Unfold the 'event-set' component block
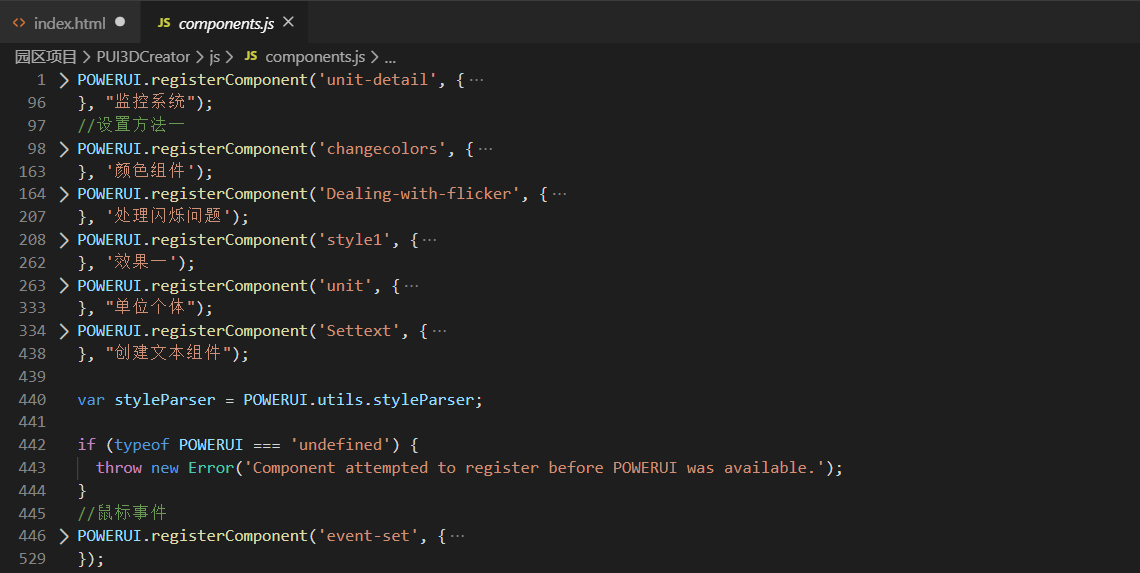1140x573 pixels. pyautogui.click(x=64, y=536)
